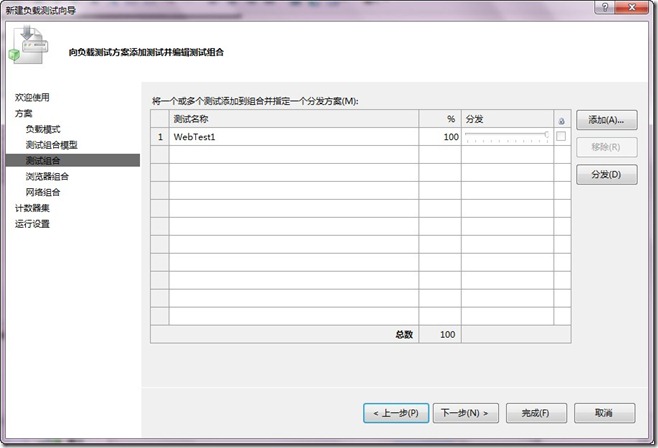Image resolution: width=658 pixels, height=448 pixels.
Task: Click the lock icon column header
Action: point(562,121)
